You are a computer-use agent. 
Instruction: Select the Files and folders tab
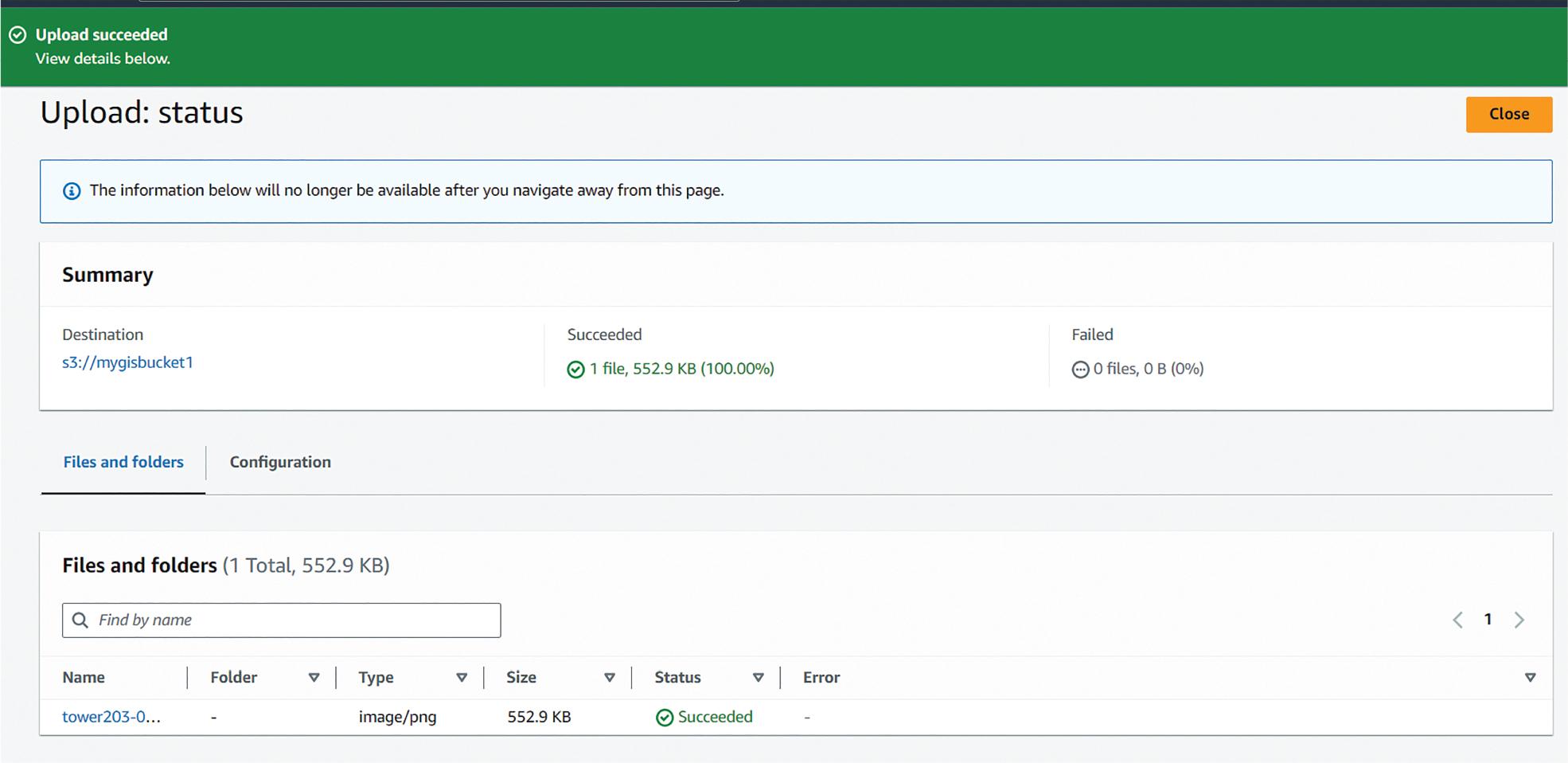click(x=123, y=462)
